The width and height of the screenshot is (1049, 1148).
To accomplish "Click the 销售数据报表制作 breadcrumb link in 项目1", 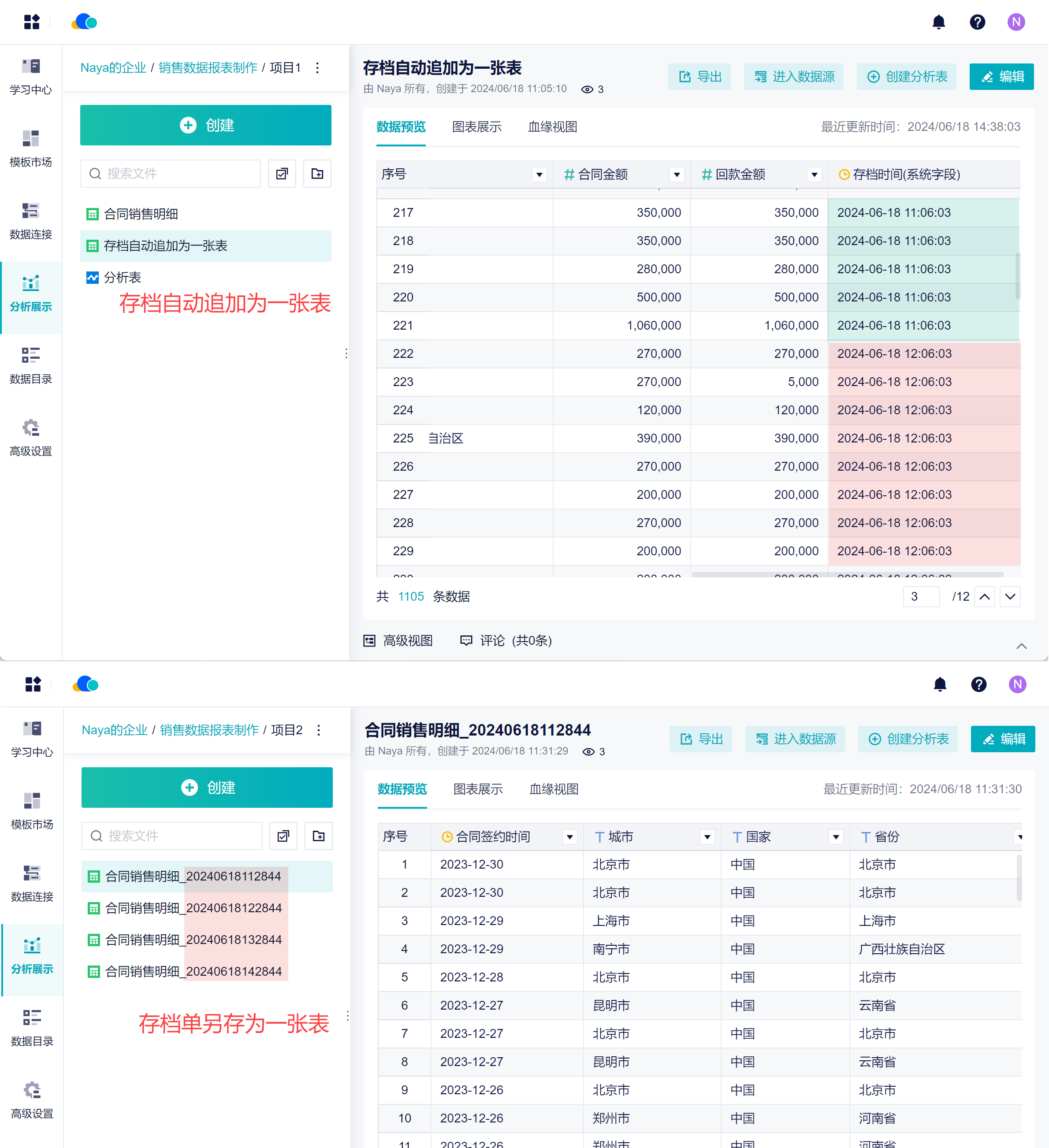I will pos(208,68).
